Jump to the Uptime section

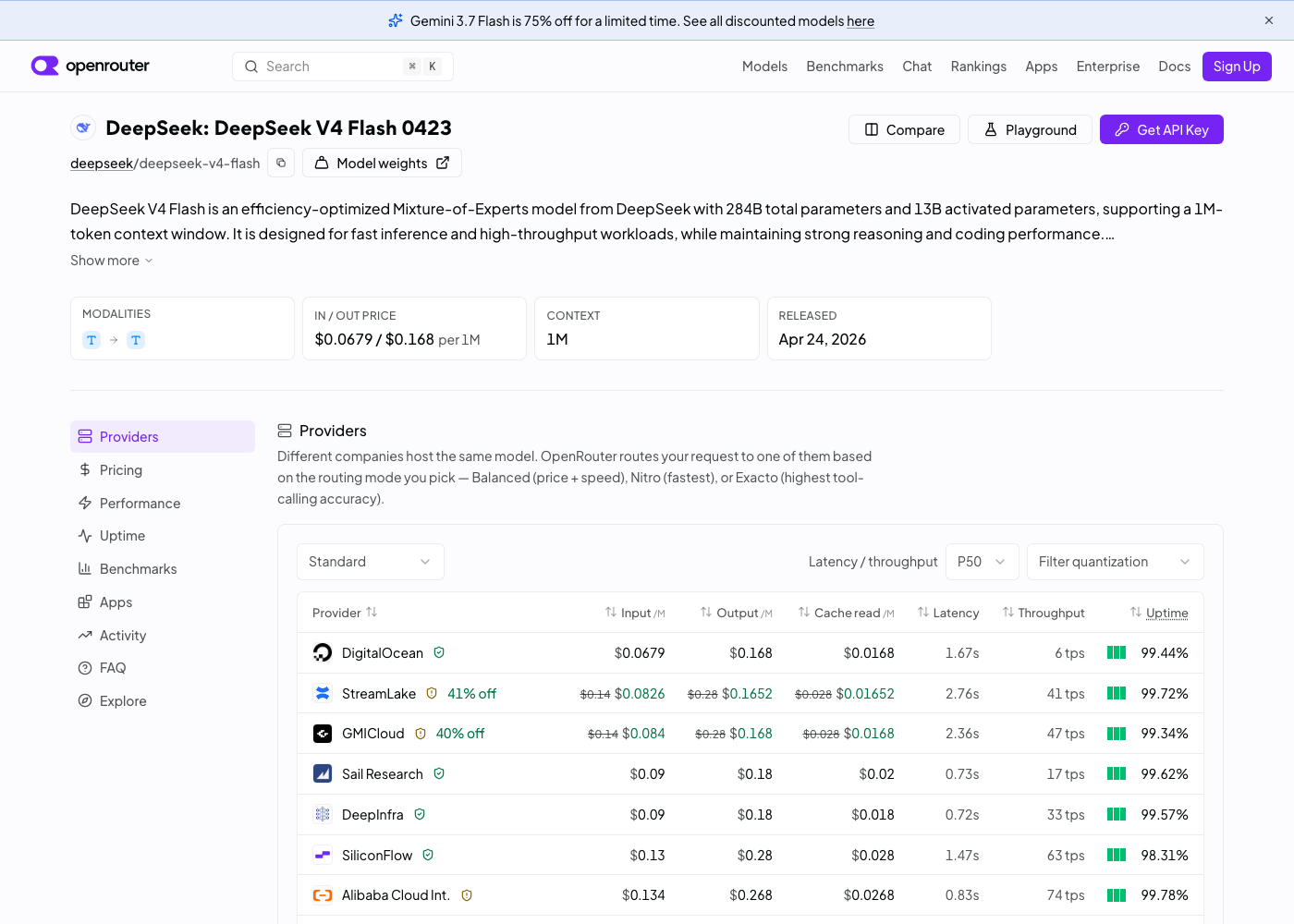click(163, 536)
